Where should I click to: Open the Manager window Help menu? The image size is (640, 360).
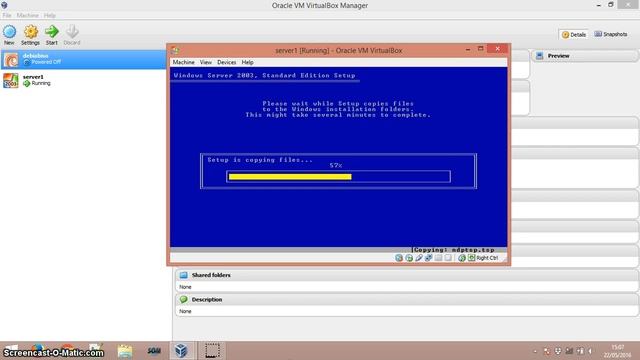(49, 16)
